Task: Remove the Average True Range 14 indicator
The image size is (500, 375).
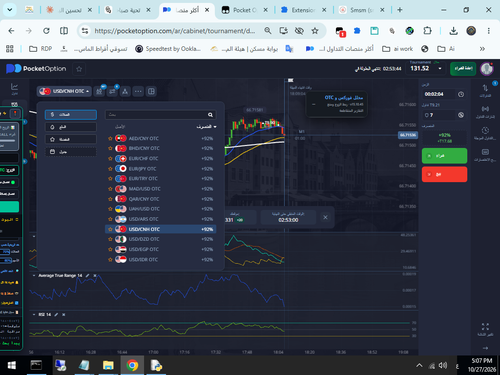Action: 95,276
